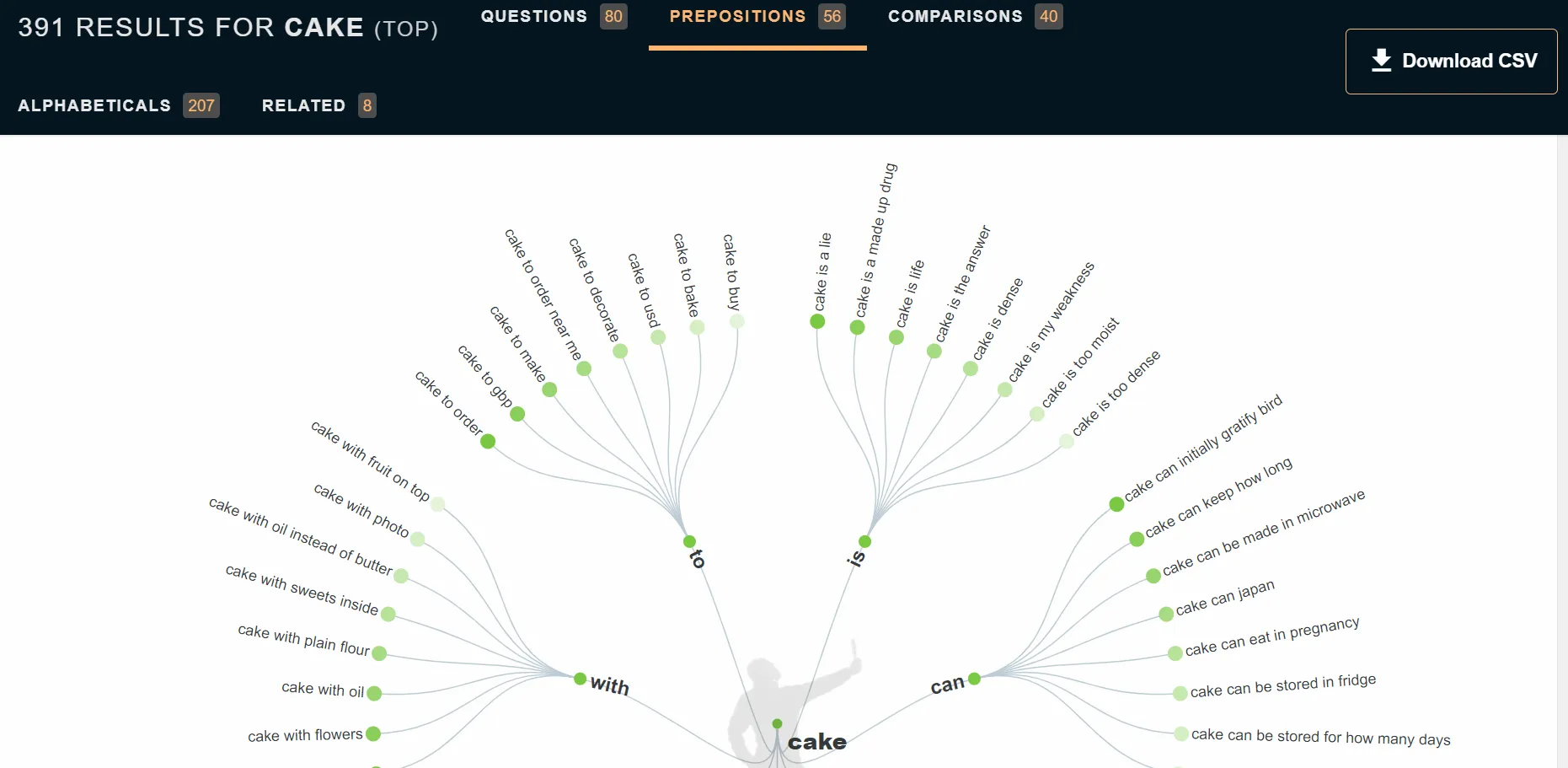Click the 'cake to order' node dot

point(488,441)
